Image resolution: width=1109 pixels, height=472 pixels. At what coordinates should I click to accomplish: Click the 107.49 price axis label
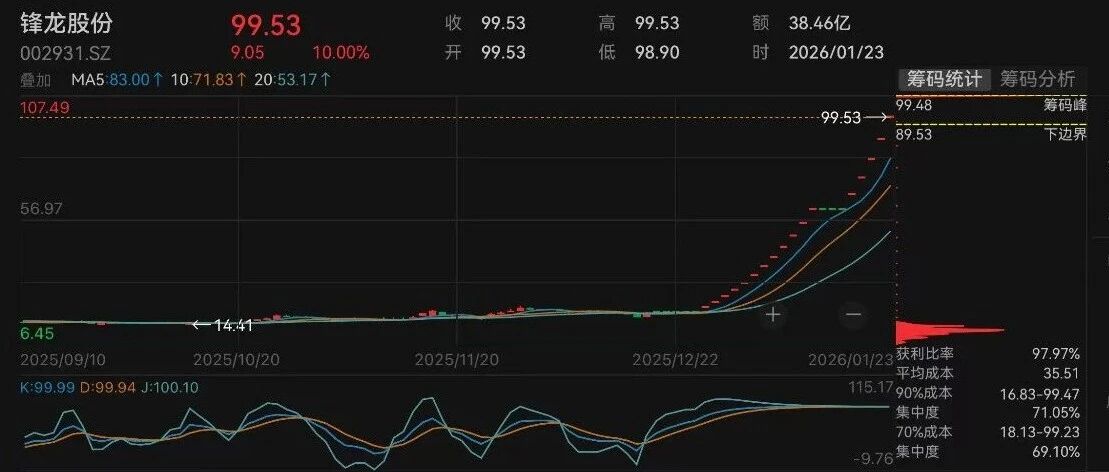pyautogui.click(x=44, y=108)
